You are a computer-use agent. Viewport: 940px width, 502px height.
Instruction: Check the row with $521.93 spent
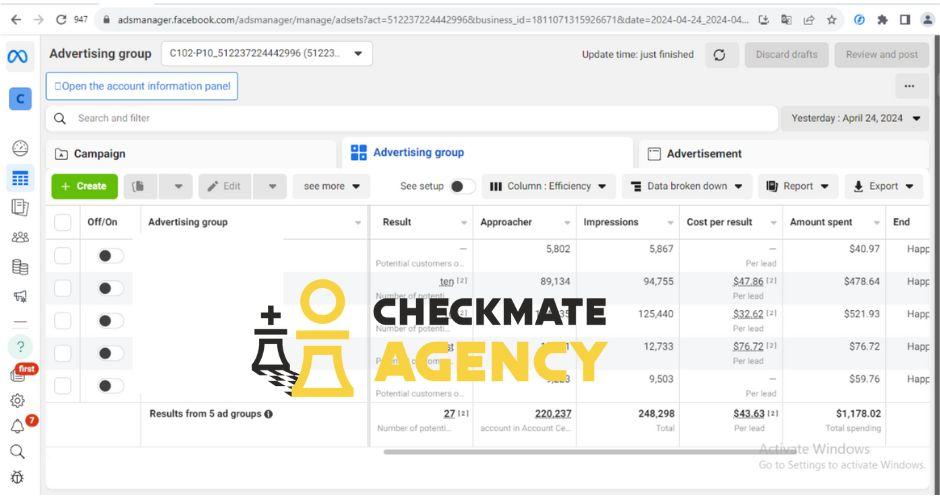[x=62, y=321]
